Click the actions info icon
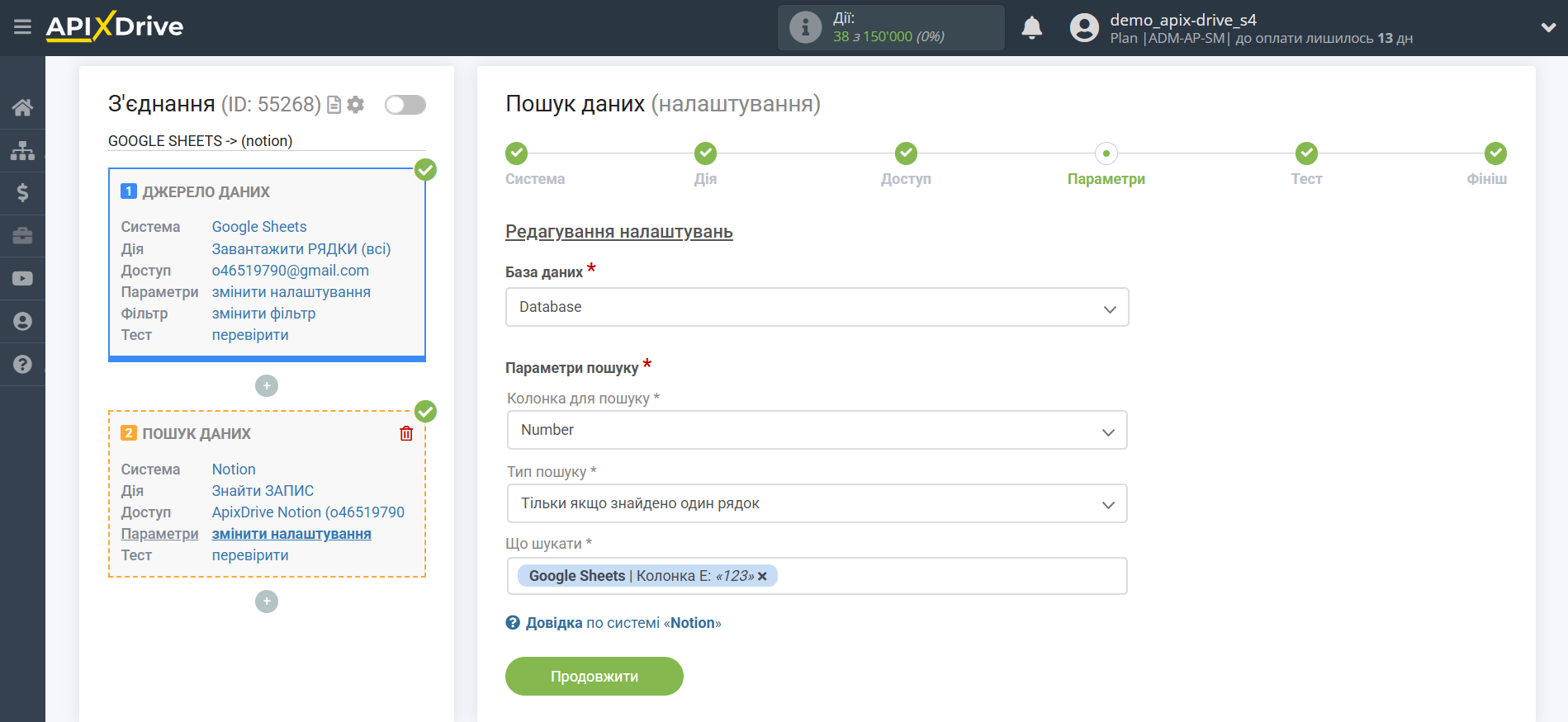 pyautogui.click(x=805, y=27)
